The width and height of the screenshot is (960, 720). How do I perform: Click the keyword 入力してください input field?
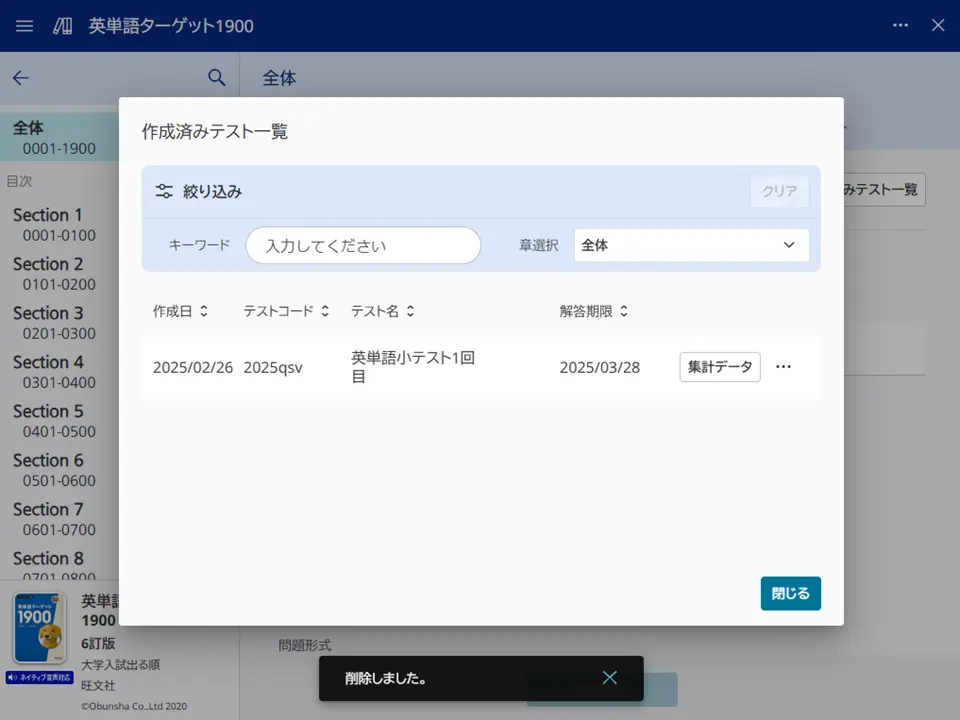tap(363, 245)
